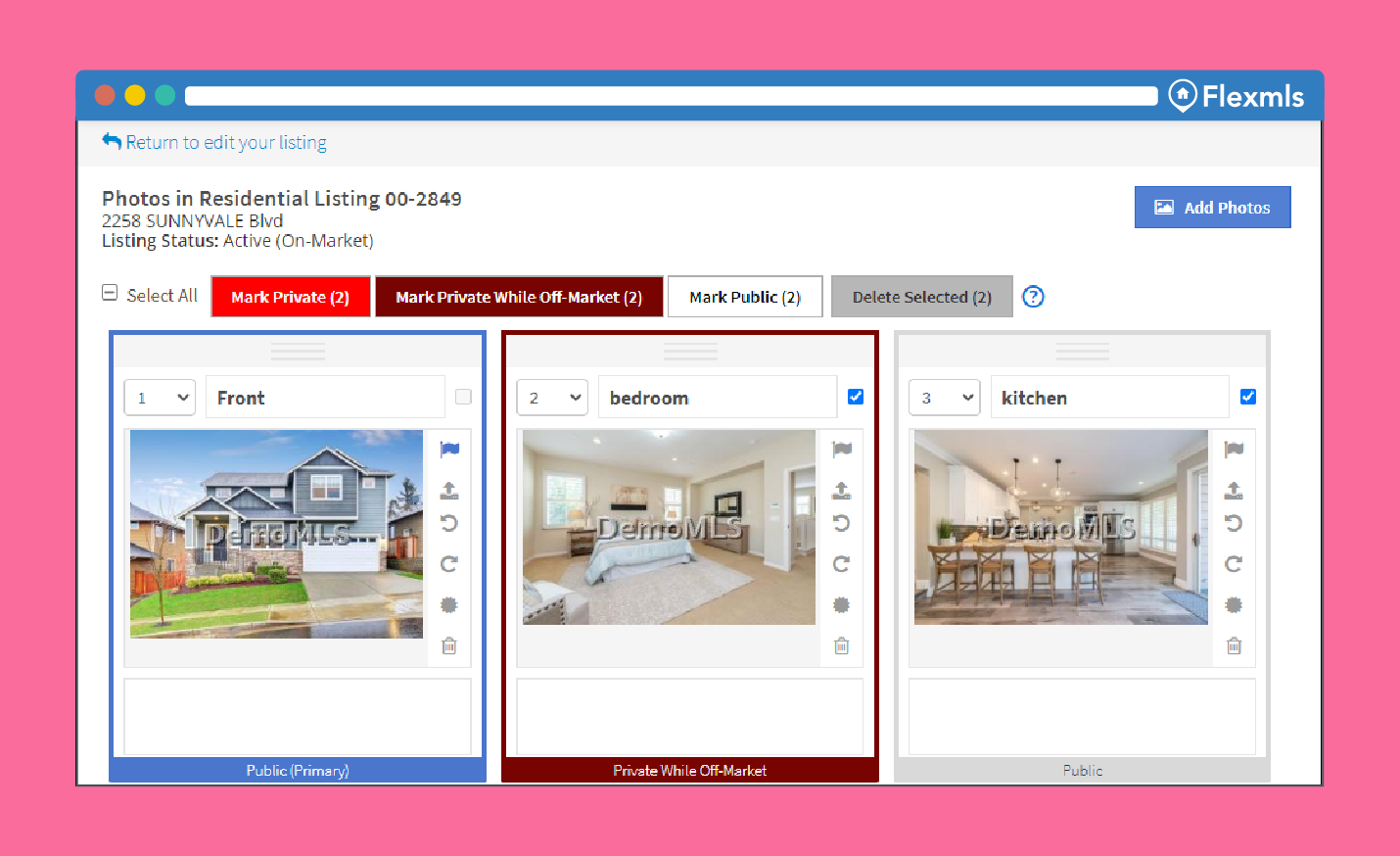Edit the kitchen caption field

click(x=1110, y=398)
